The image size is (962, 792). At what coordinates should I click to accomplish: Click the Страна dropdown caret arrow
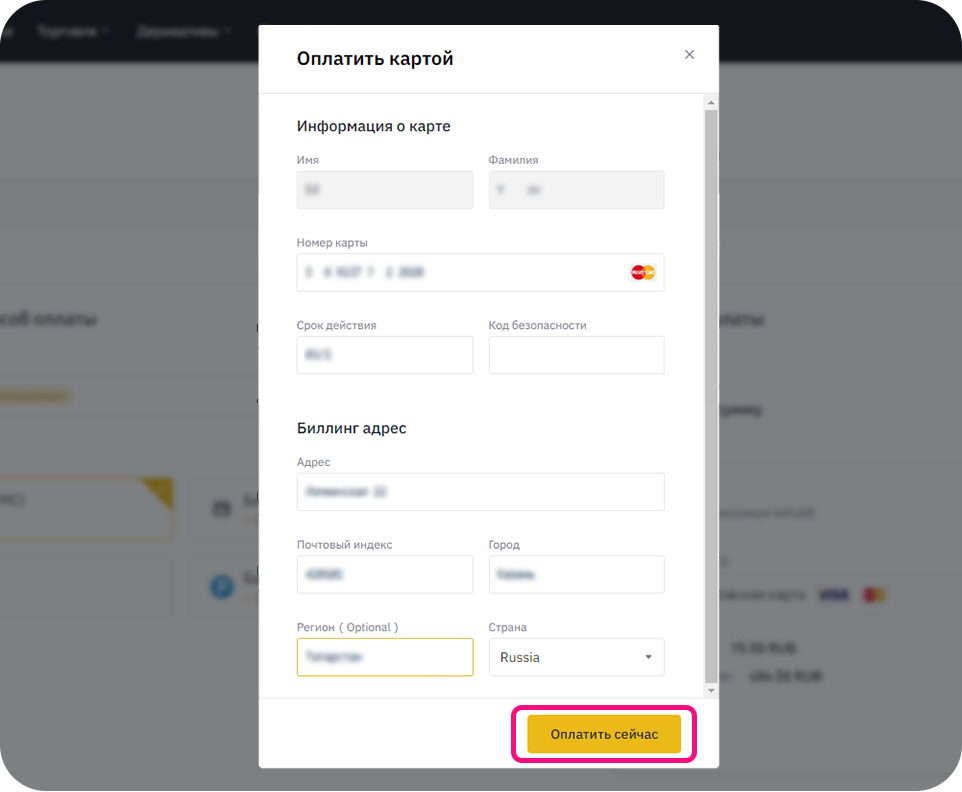click(x=648, y=657)
